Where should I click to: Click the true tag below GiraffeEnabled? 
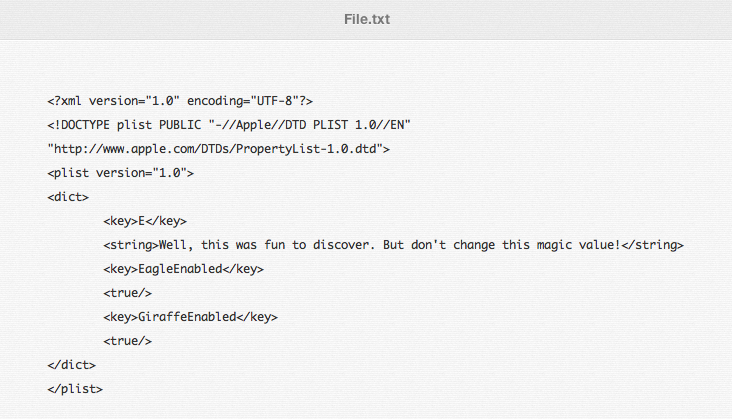click(127, 341)
